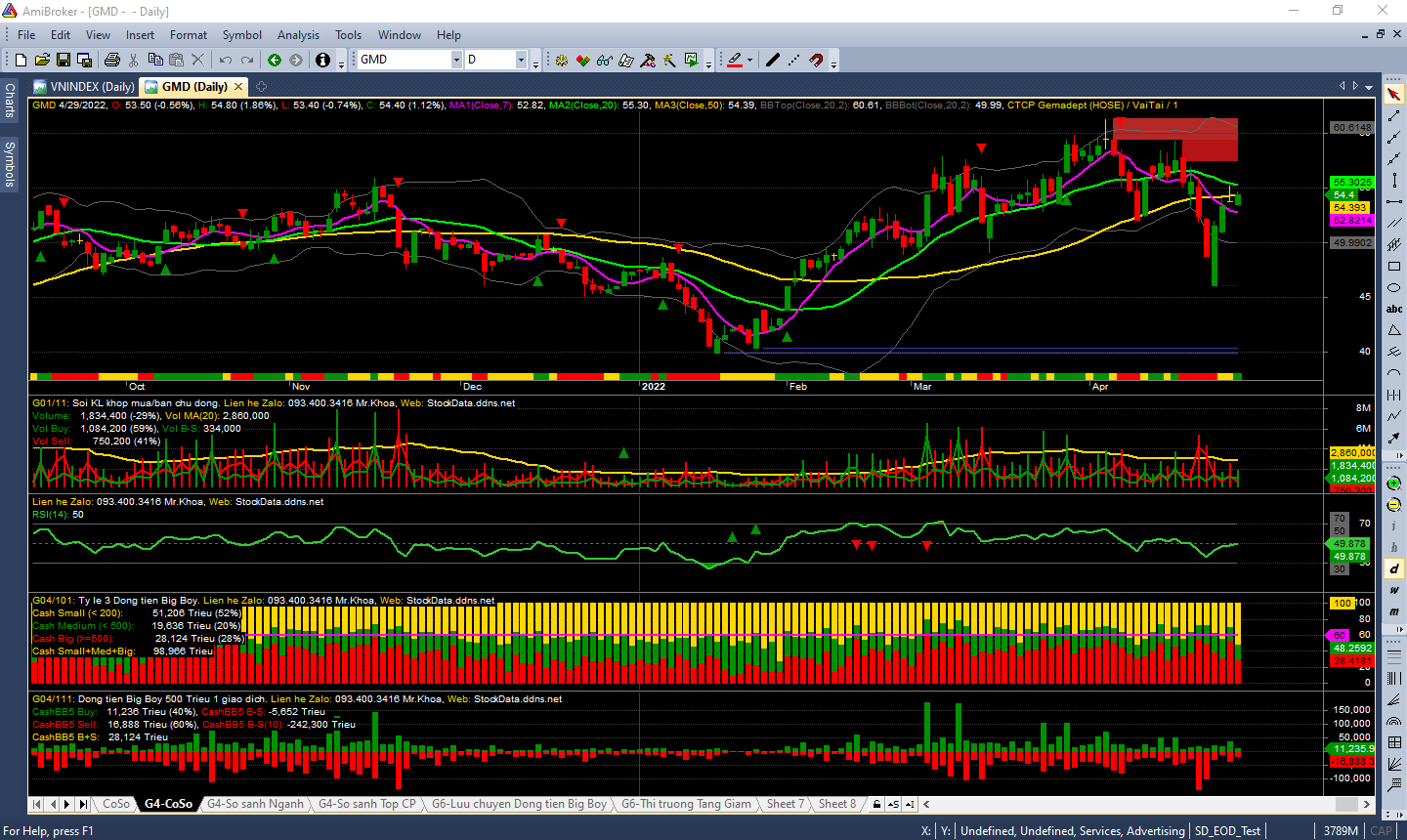Print the chart with printer icon
1407x840 pixels.
click(111, 60)
